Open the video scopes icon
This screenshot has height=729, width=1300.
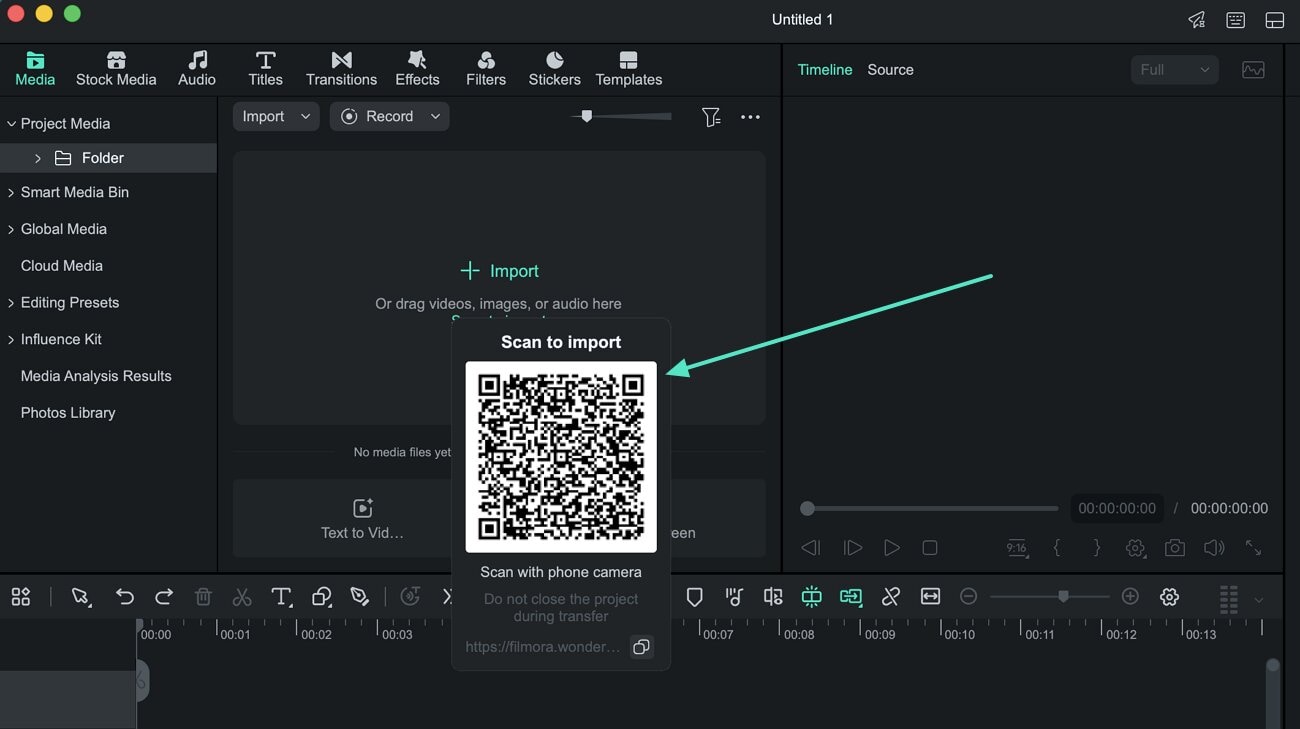[1253, 70]
